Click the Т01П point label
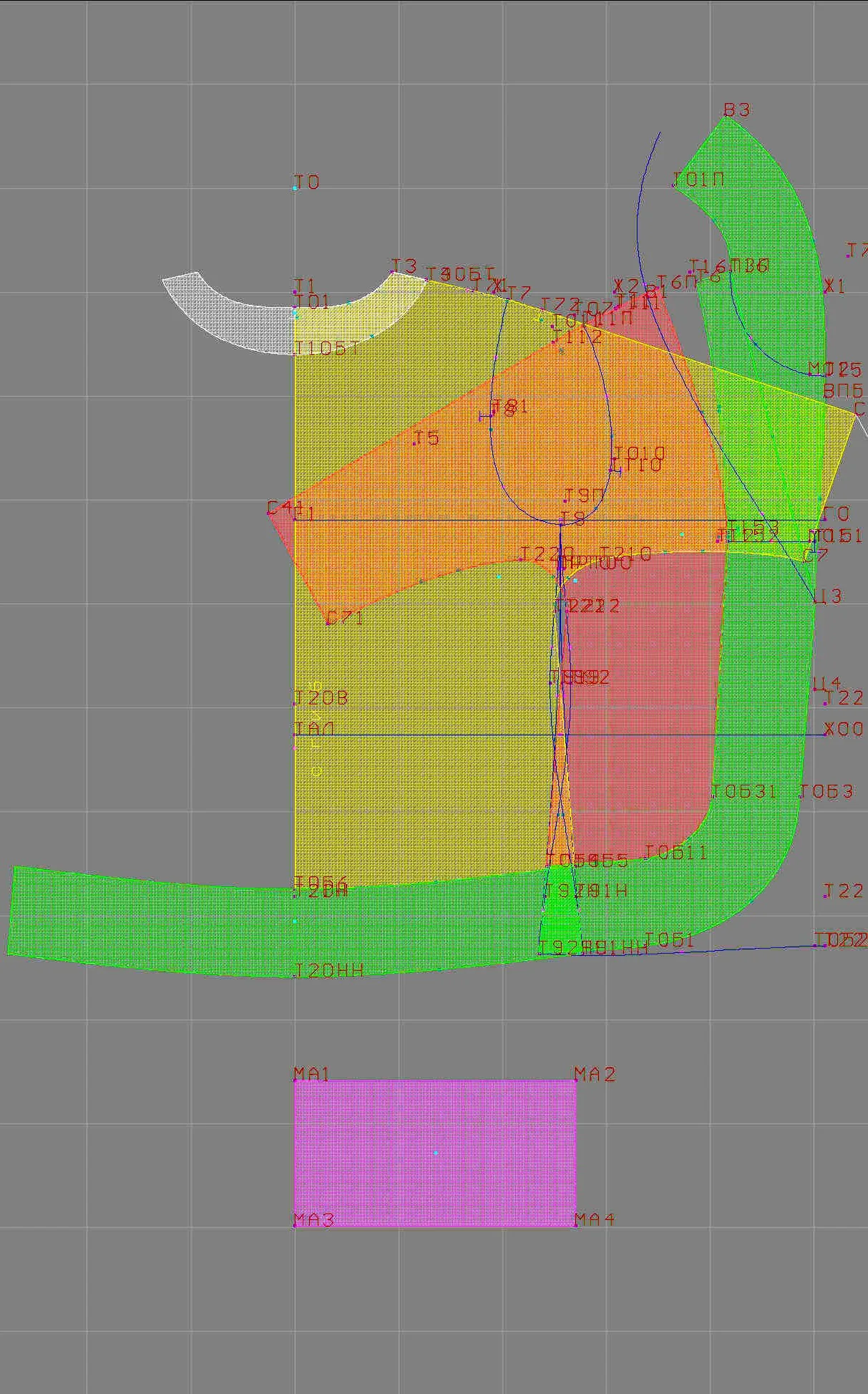The width and height of the screenshot is (868, 1394). point(699,180)
